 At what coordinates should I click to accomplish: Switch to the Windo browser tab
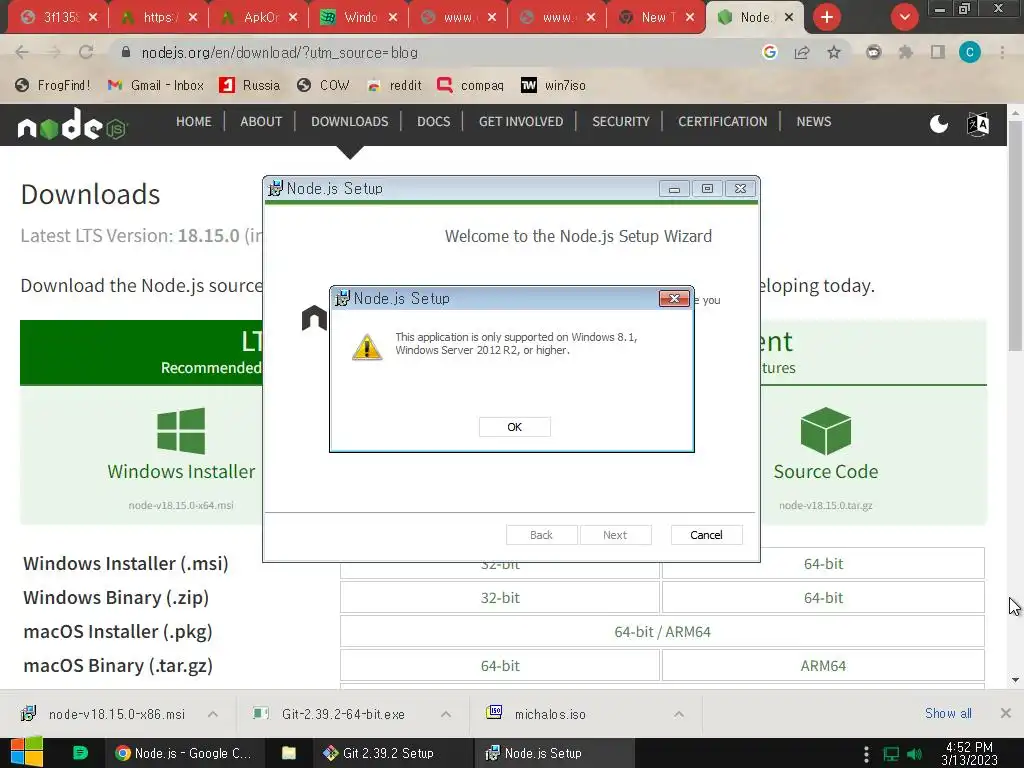[359, 17]
